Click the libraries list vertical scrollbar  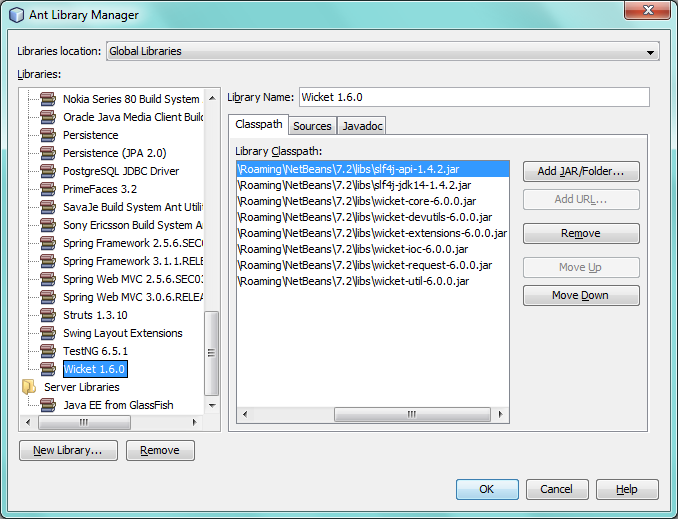[x=211, y=353]
